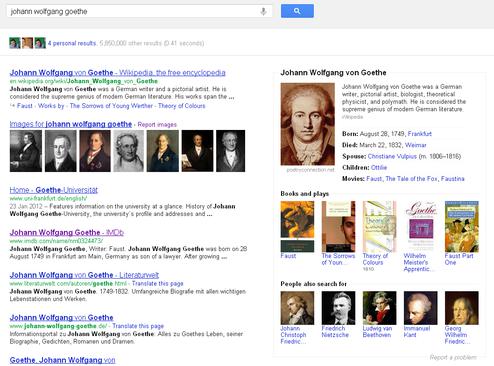Open the 4 personal results link
This screenshot has width=494, height=366.
click(x=72, y=43)
